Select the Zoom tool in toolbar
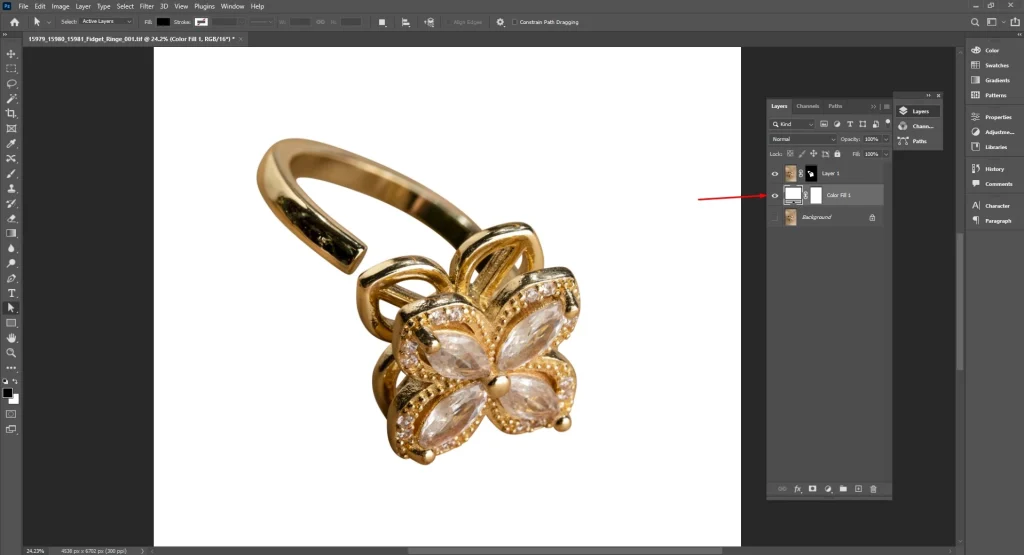1024x555 pixels. point(12,353)
